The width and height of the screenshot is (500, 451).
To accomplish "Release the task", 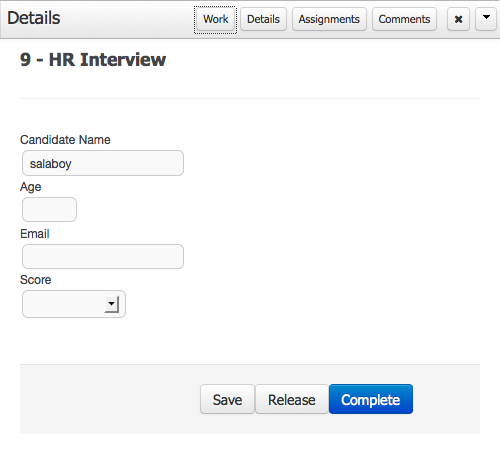I will pos(292,399).
